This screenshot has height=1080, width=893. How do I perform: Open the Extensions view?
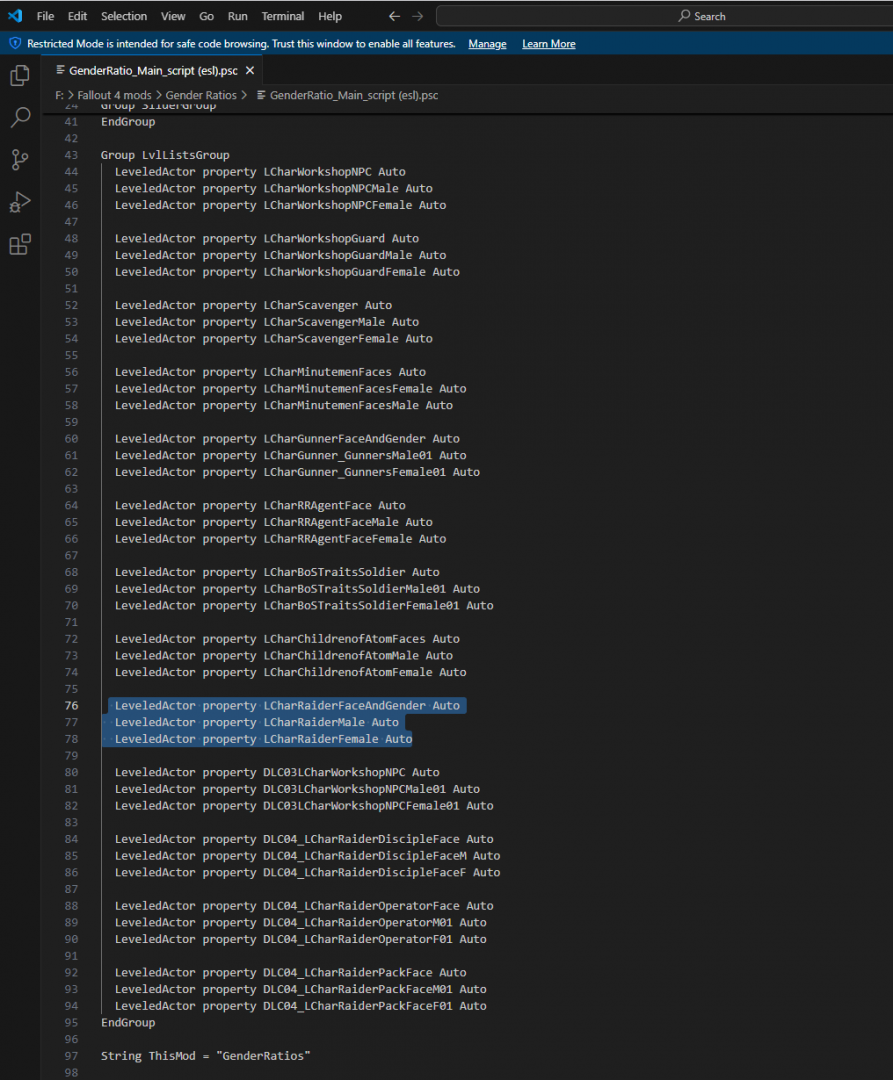point(20,245)
